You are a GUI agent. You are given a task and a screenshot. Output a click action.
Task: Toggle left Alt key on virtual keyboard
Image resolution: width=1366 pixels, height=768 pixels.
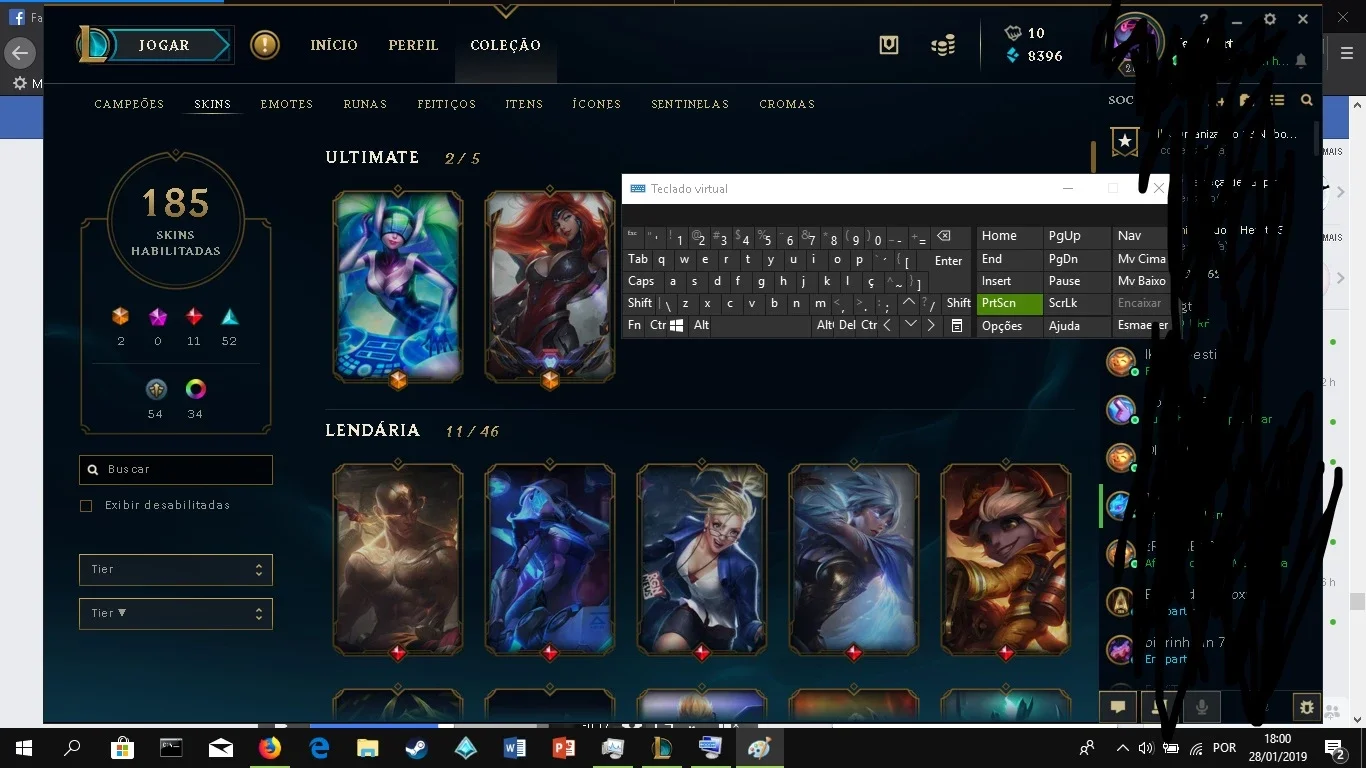(701, 325)
